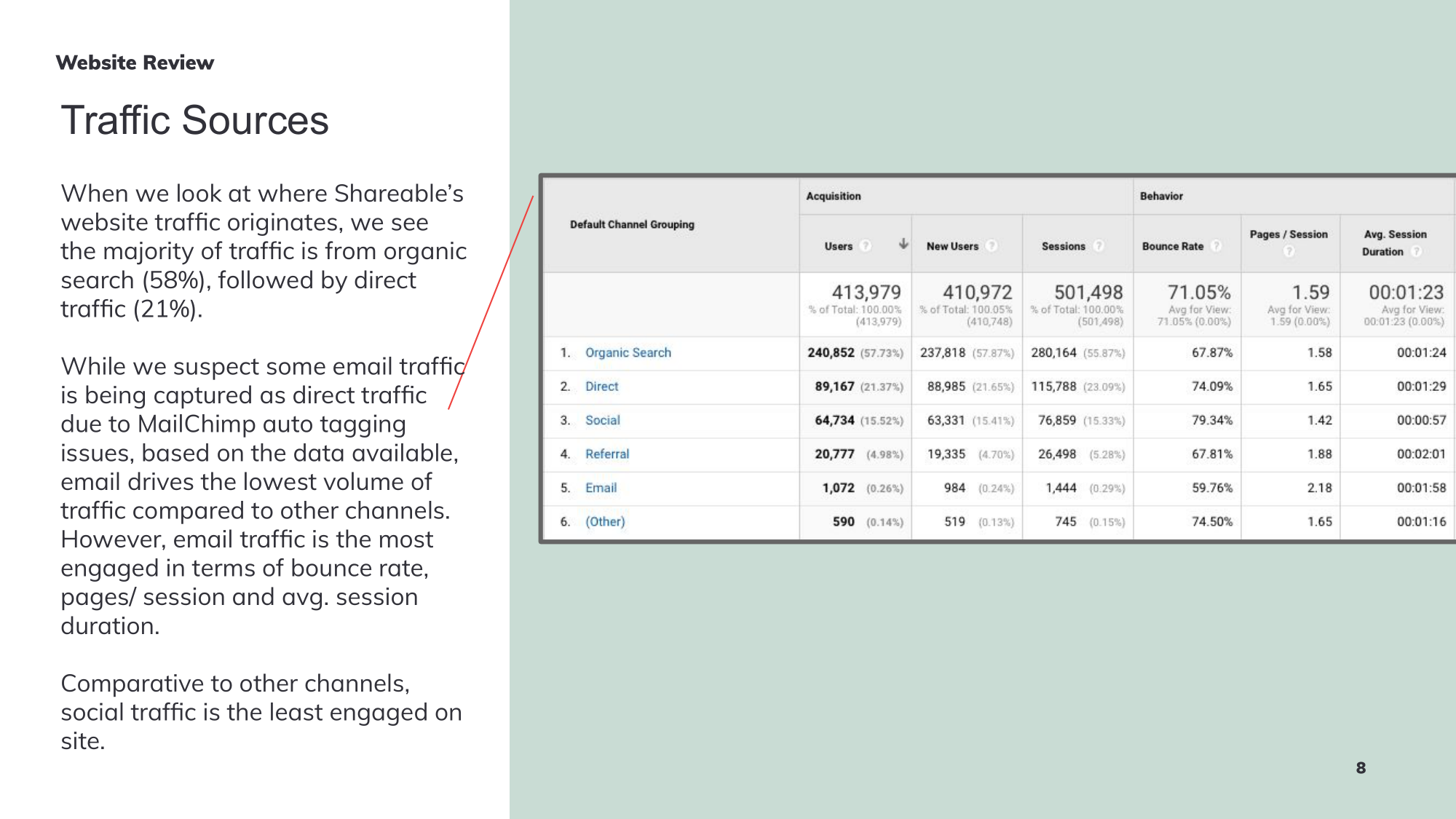1456x819 pixels.
Task: Click Pages / Session column header
Action: click(x=1288, y=234)
